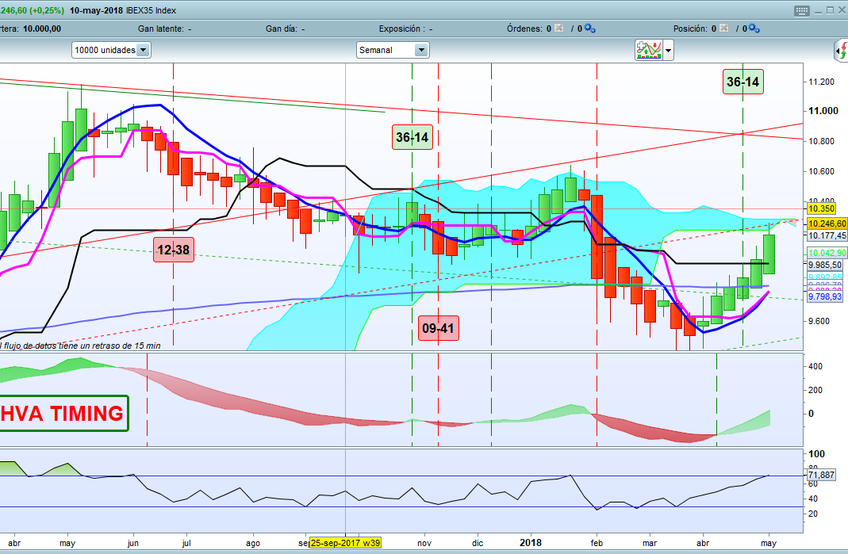Click the 10.177,45 price axis label

point(827,235)
